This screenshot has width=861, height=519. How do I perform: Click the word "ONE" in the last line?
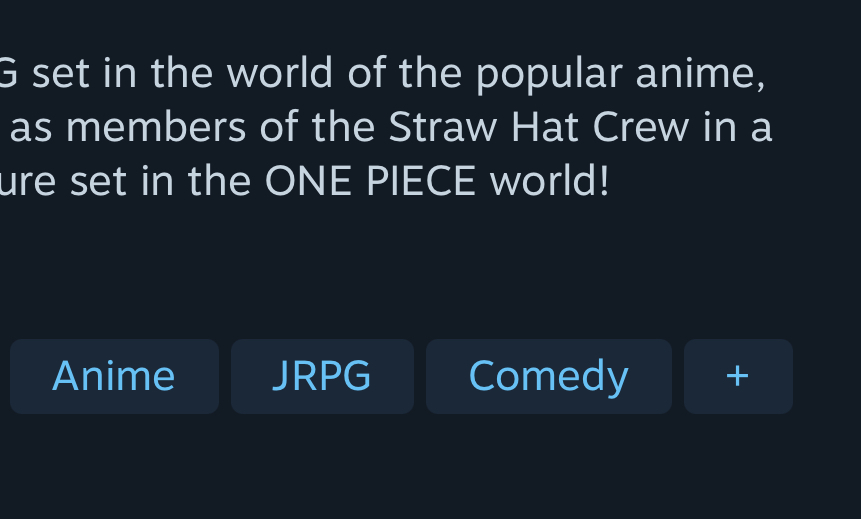(x=308, y=181)
